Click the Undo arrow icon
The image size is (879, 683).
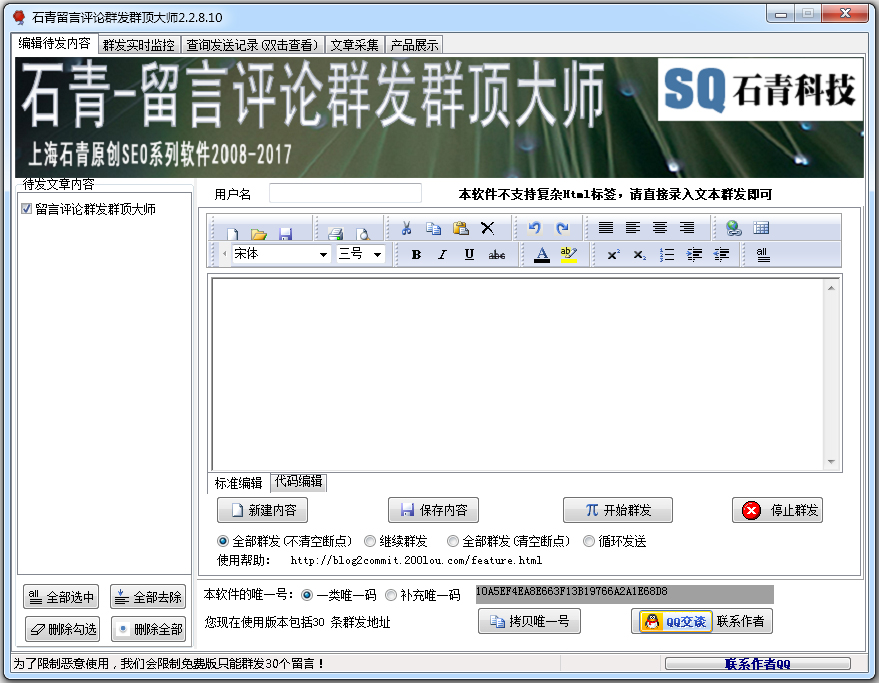535,228
